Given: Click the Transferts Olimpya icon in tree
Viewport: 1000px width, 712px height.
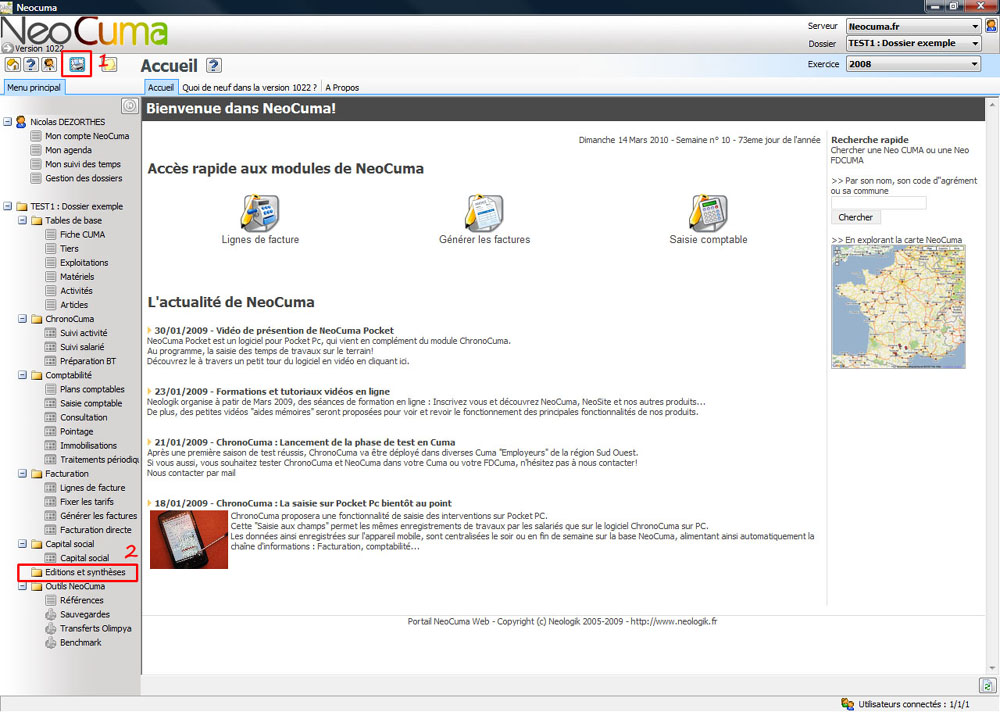Looking at the screenshot, I should (x=51, y=628).
